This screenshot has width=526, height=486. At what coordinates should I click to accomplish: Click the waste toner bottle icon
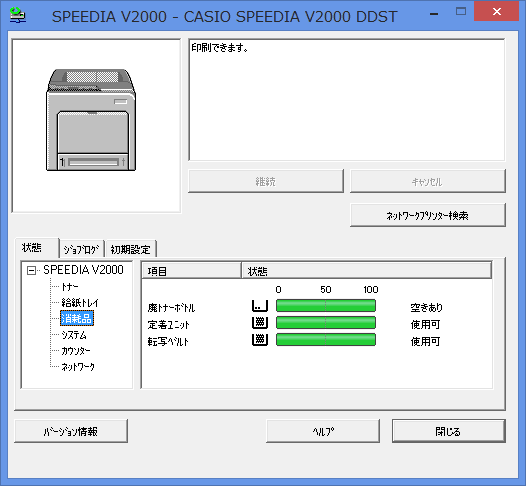tap(260, 306)
